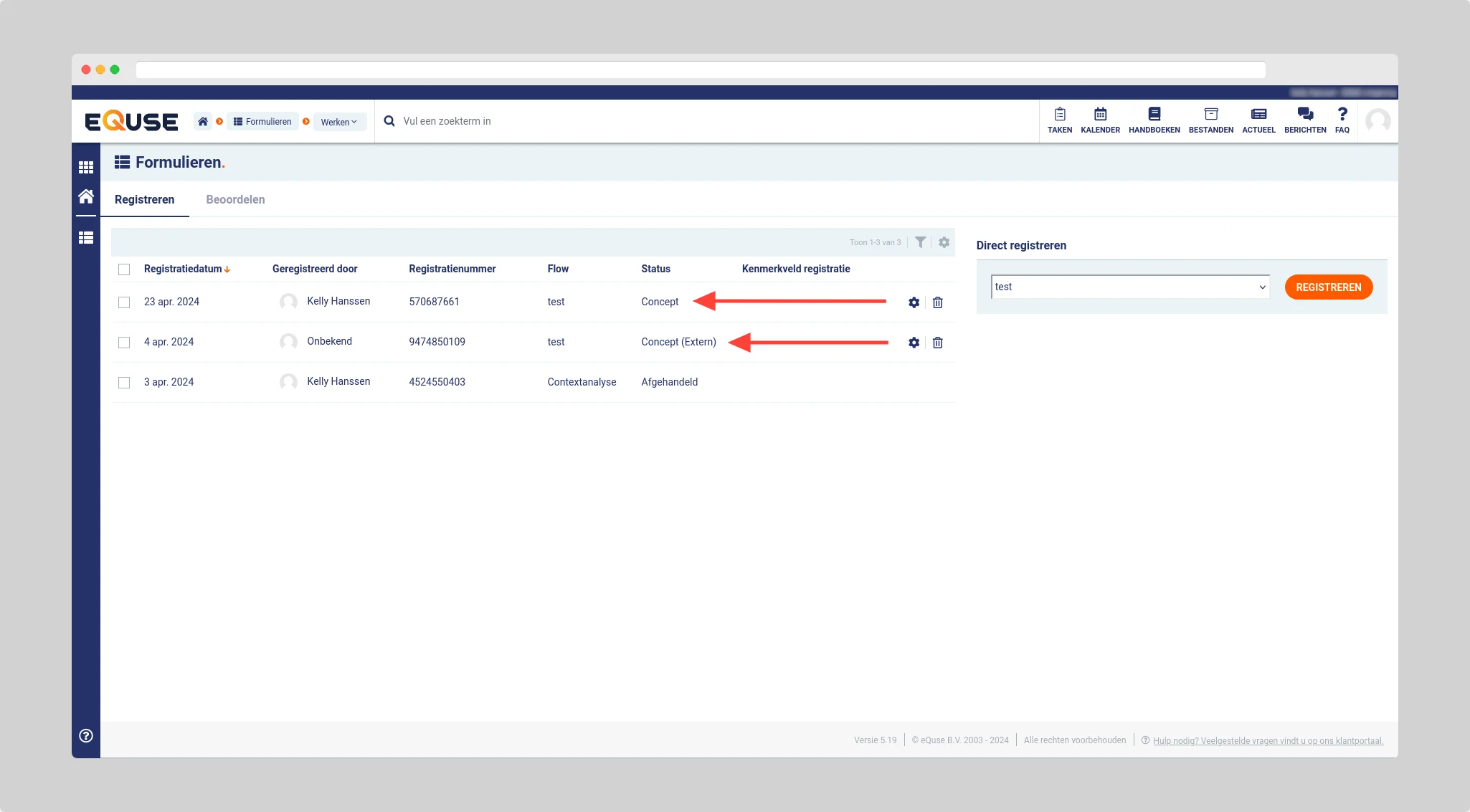This screenshot has height=812, width=1470.
Task: Open the Kalender icon
Action: coord(1100,115)
